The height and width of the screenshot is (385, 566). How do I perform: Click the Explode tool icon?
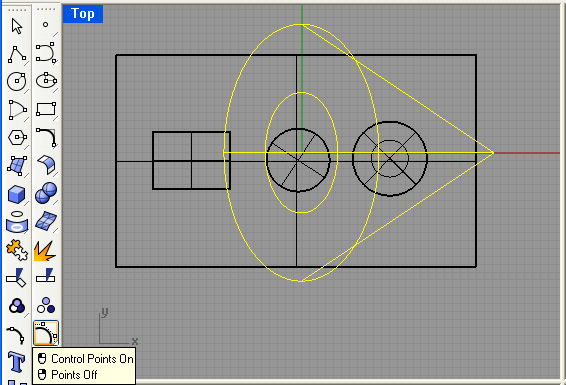(x=45, y=250)
